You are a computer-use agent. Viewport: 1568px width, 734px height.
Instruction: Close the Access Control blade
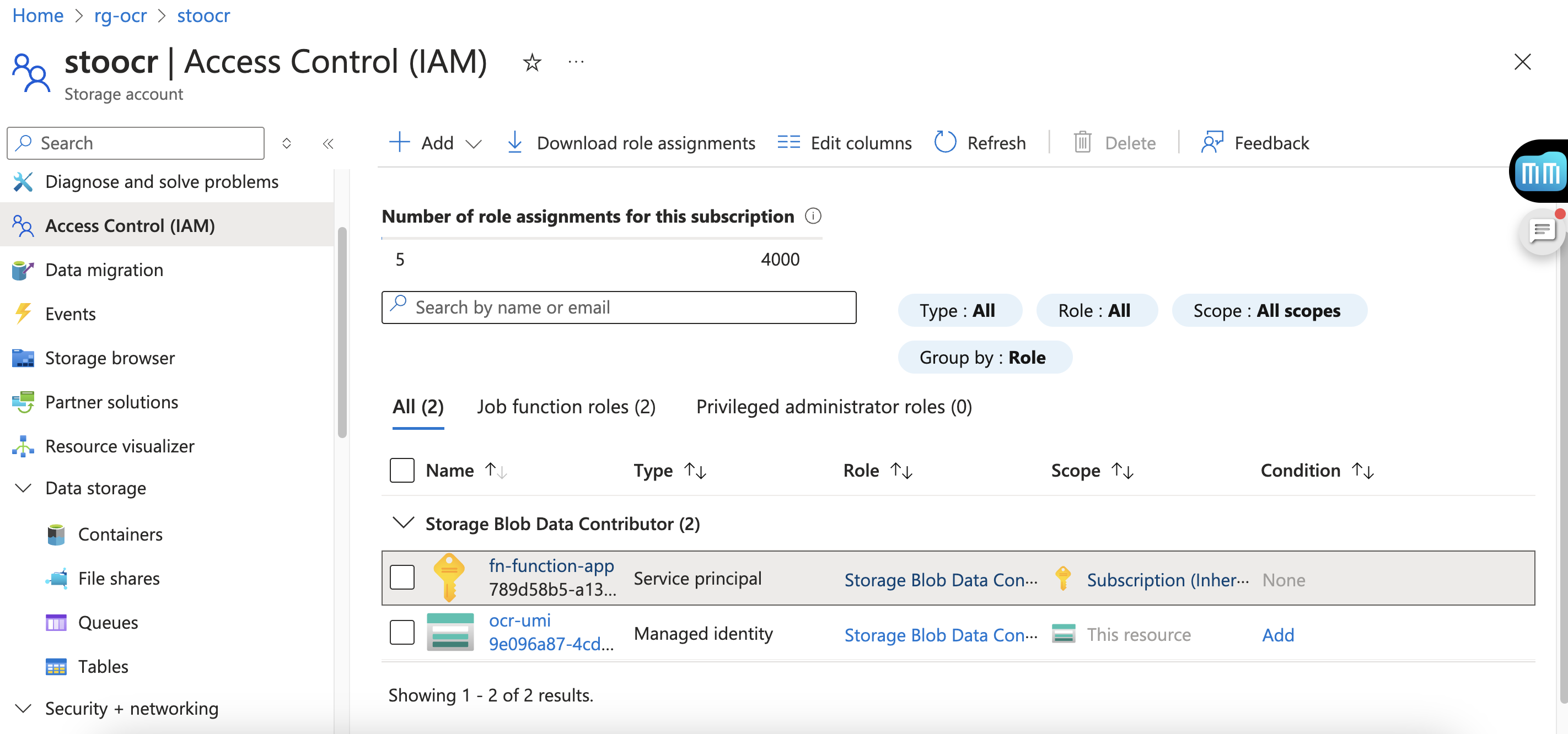click(x=1522, y=62)
